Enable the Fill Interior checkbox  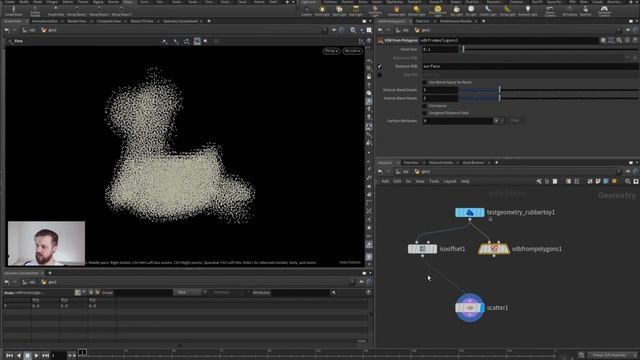(x=424, y=106)
